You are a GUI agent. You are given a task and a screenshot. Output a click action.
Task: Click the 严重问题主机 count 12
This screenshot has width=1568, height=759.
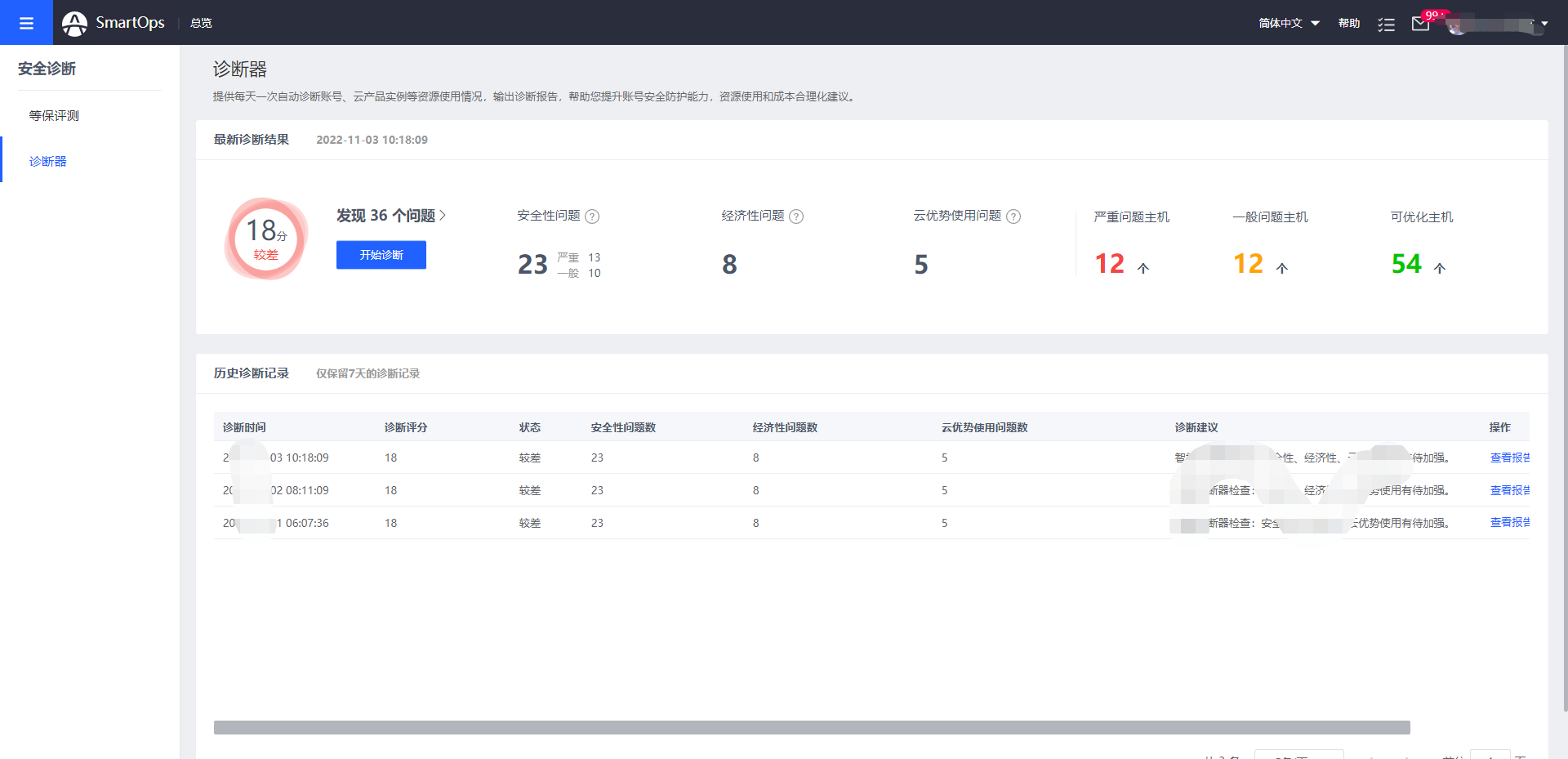1110,264
